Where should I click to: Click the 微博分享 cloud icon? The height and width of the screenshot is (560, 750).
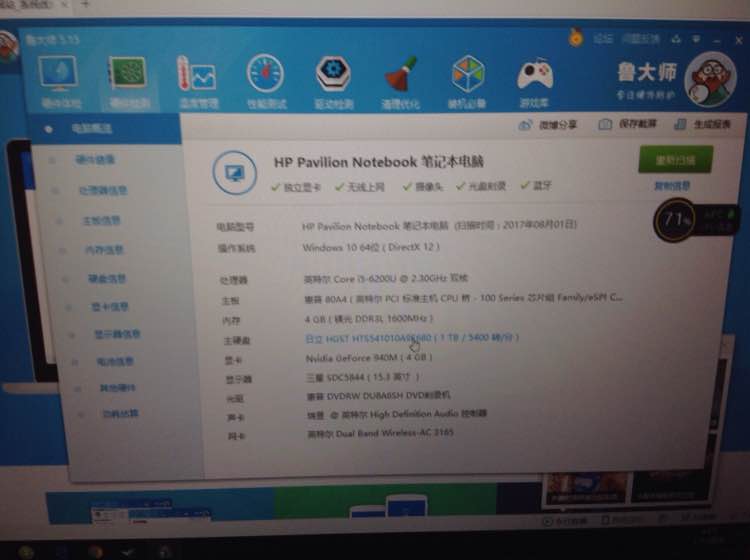tap(525, 125)
